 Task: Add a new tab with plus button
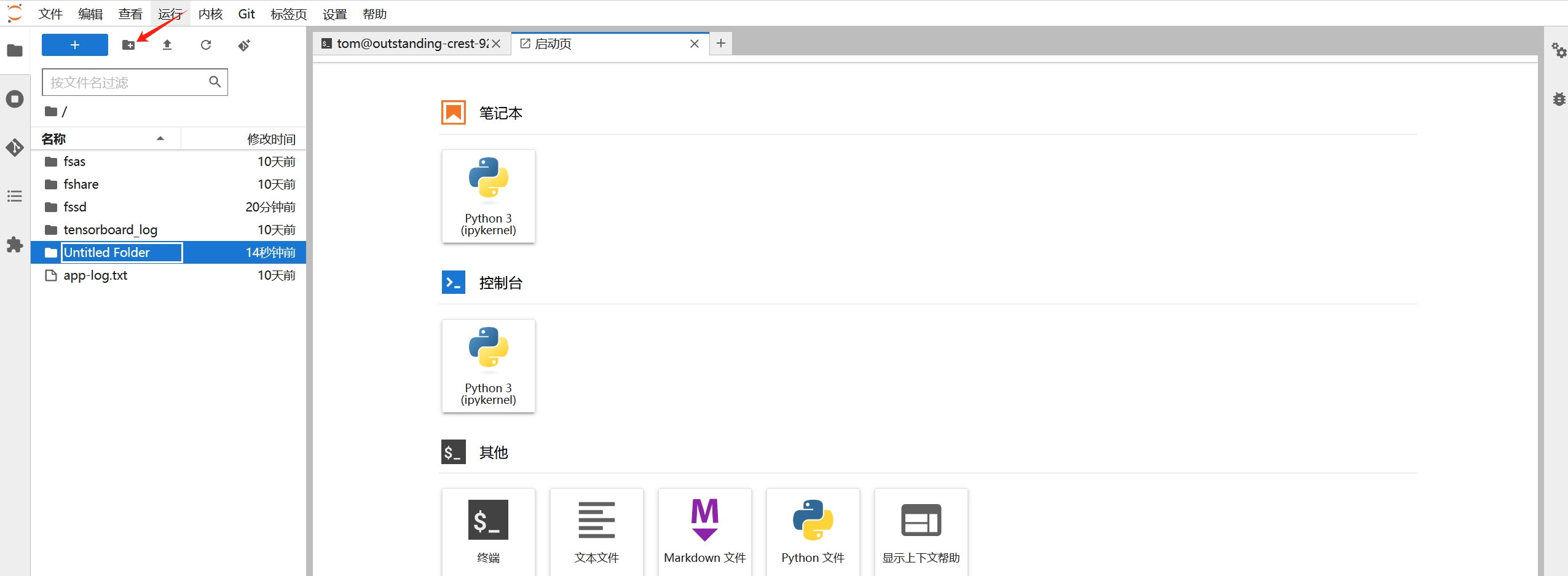pyautogui.click(x=721, y=43)
